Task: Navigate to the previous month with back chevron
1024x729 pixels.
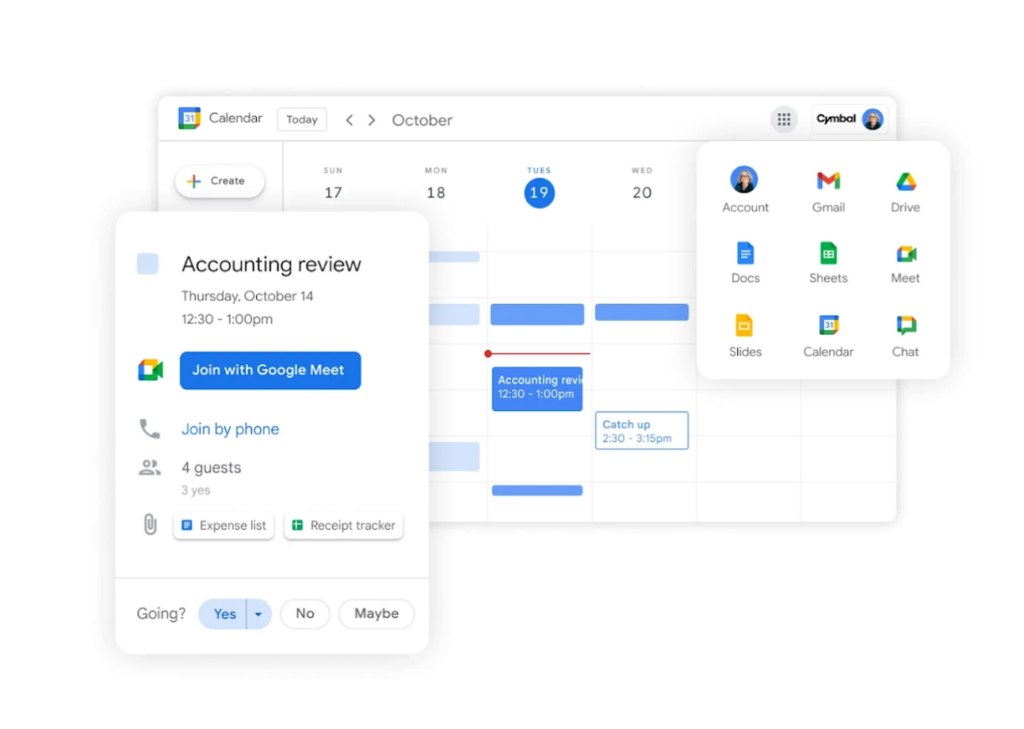Action: tap(348, 119)
